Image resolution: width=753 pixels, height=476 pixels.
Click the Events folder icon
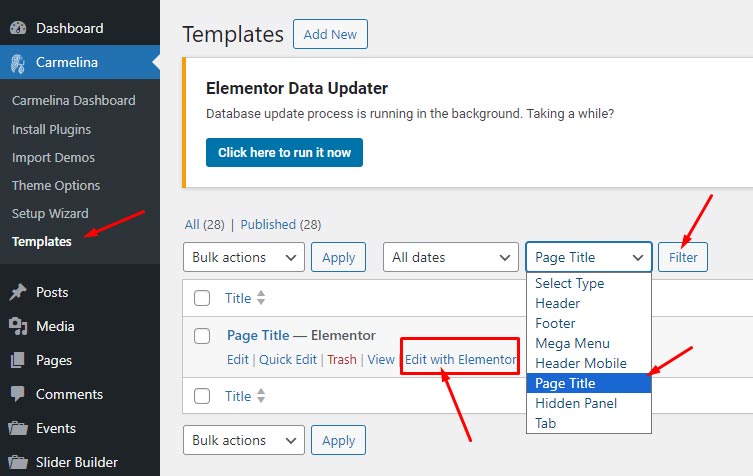point(18,428)
